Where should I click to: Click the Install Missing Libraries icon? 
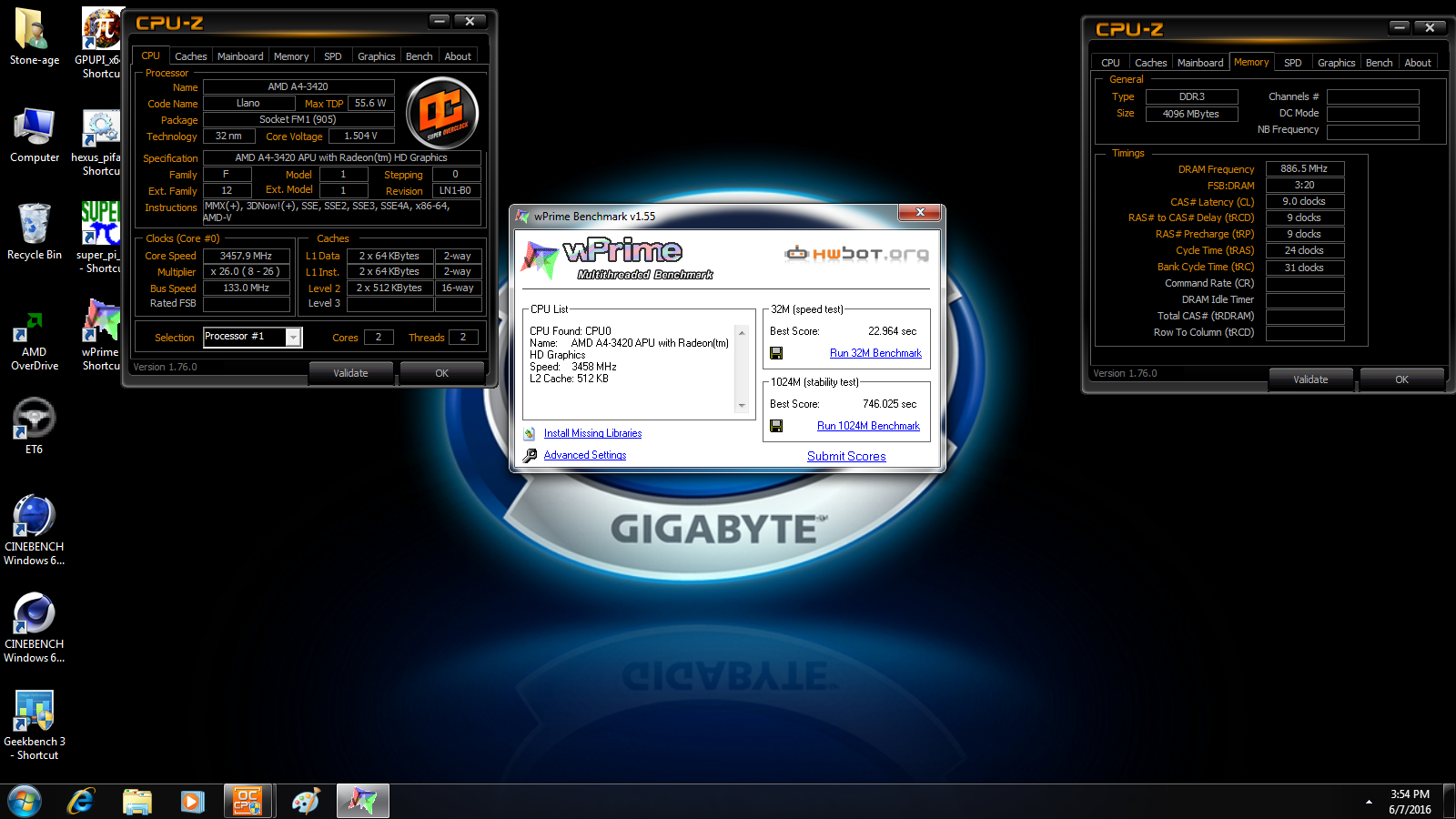click(530, 433)
